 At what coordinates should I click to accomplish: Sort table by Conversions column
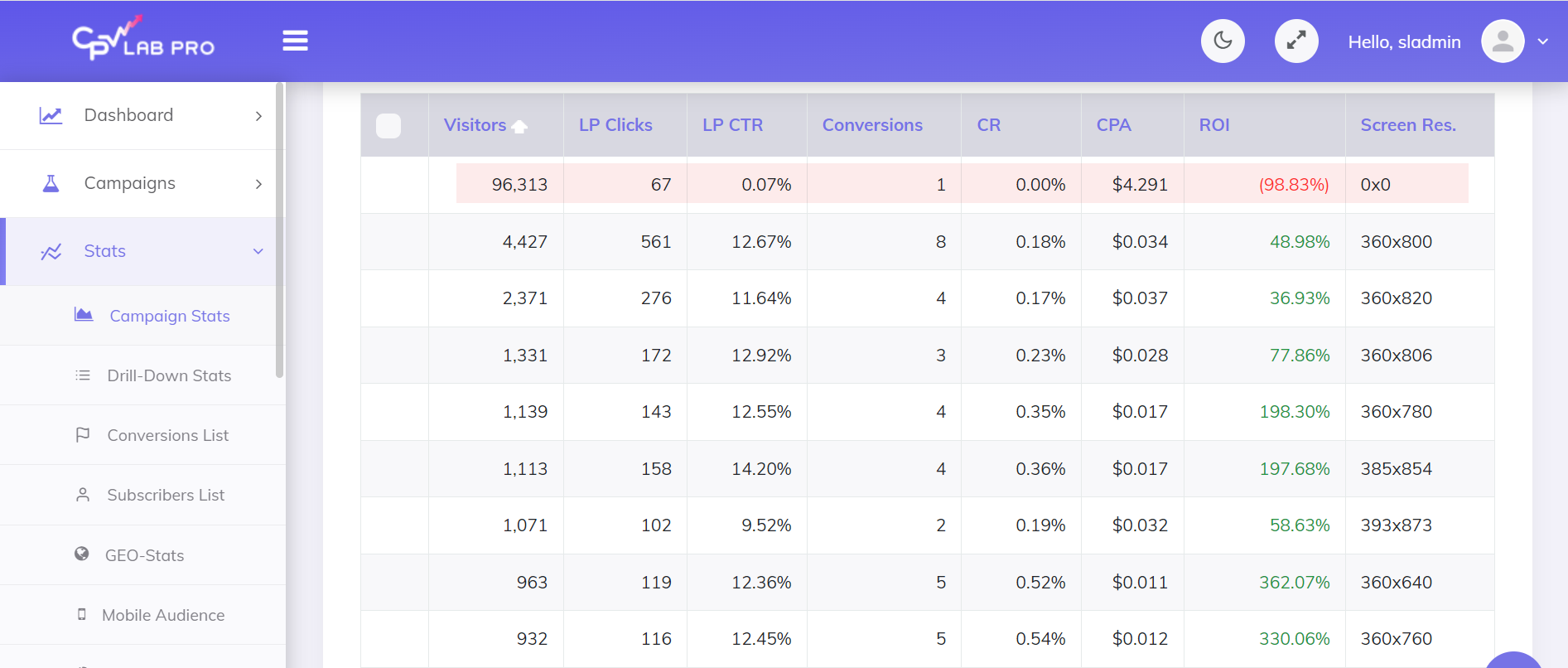[x=872, y=125]
